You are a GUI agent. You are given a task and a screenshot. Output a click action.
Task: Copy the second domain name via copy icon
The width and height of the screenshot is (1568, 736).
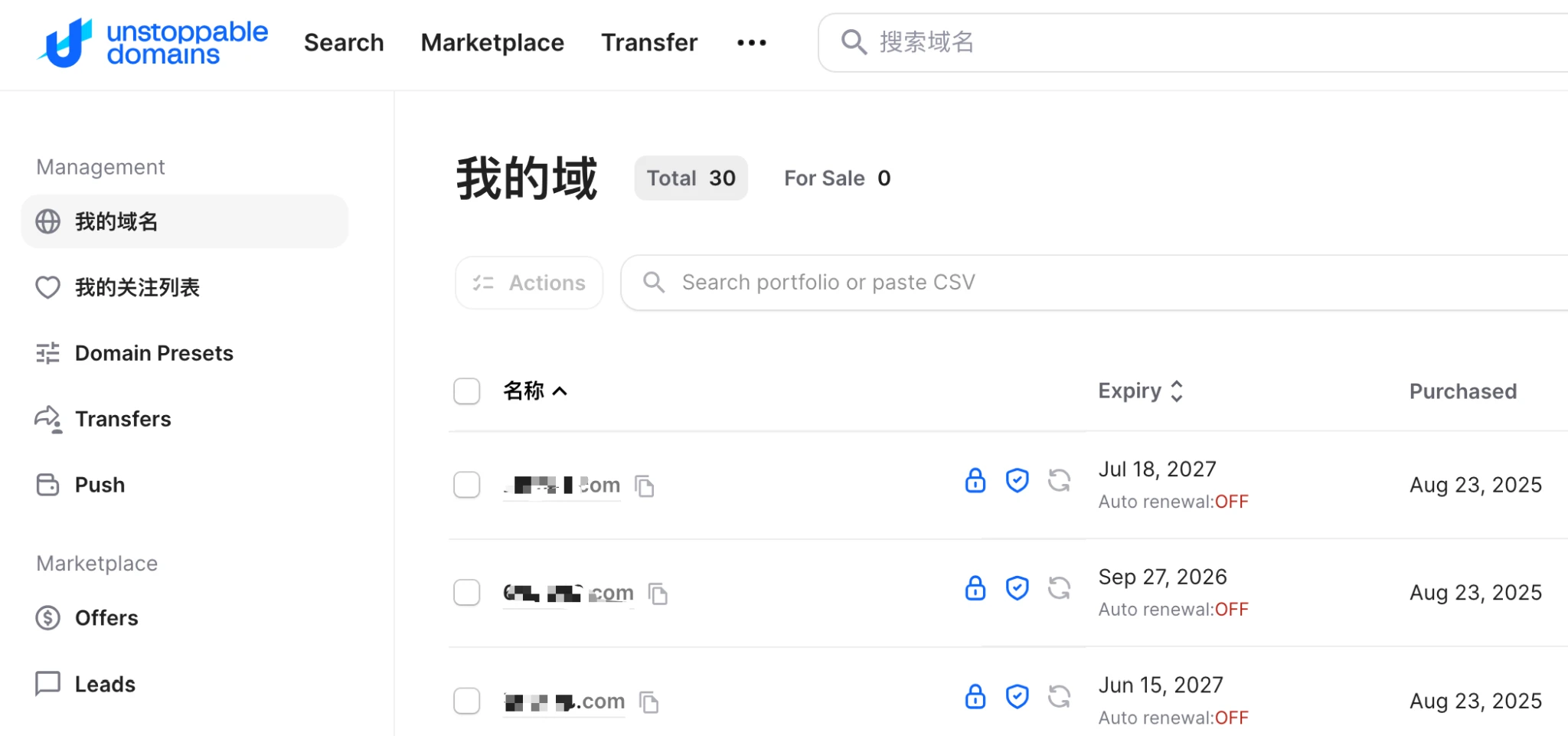(x=658, y=594)
